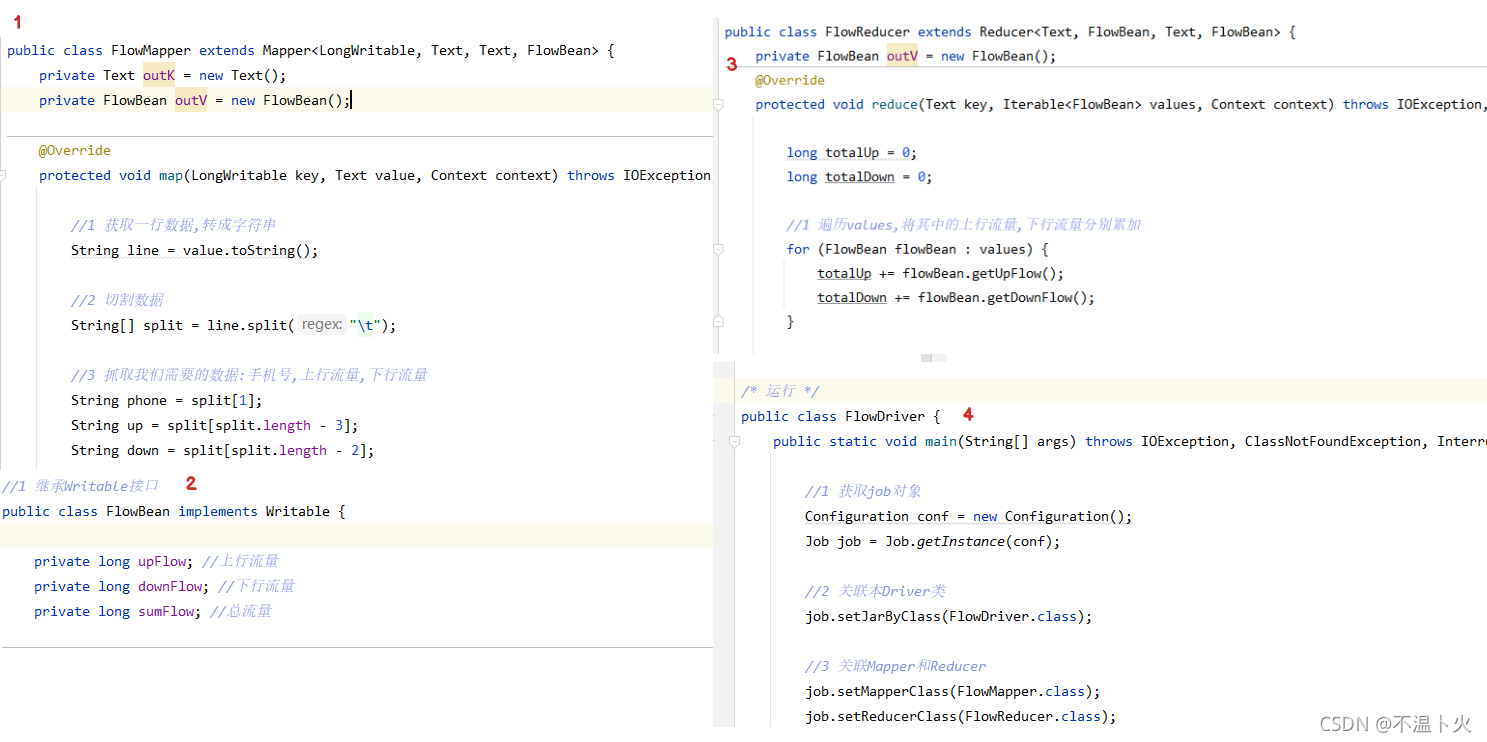
Task: Click the 'totalUp += flowBean.getUpFlow();' line
Action: [941, 273]
